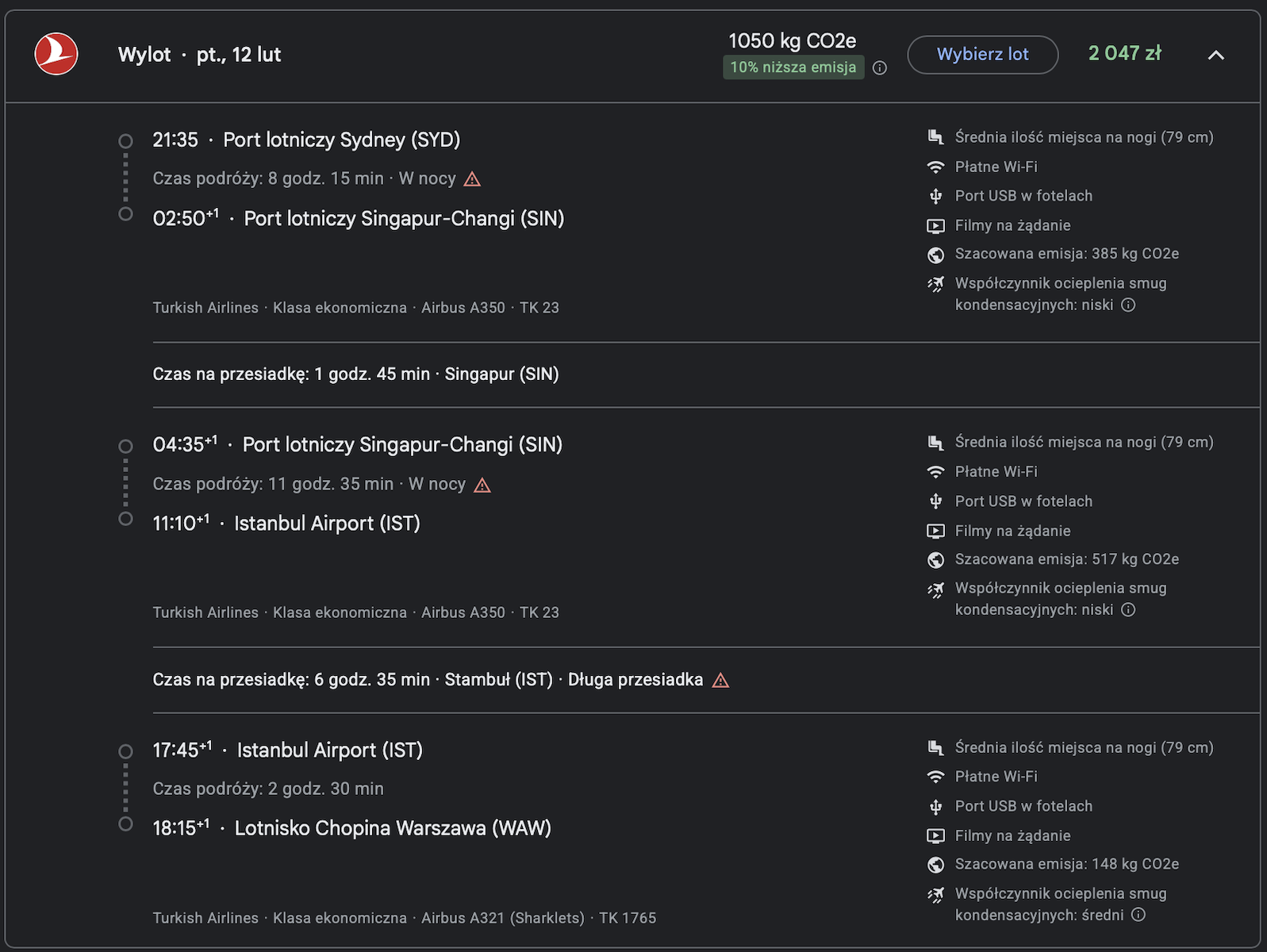This screenshot has width=1267, height=952.
Task: Click Wi-Fi icon for first leg
Action: point(936,167)
